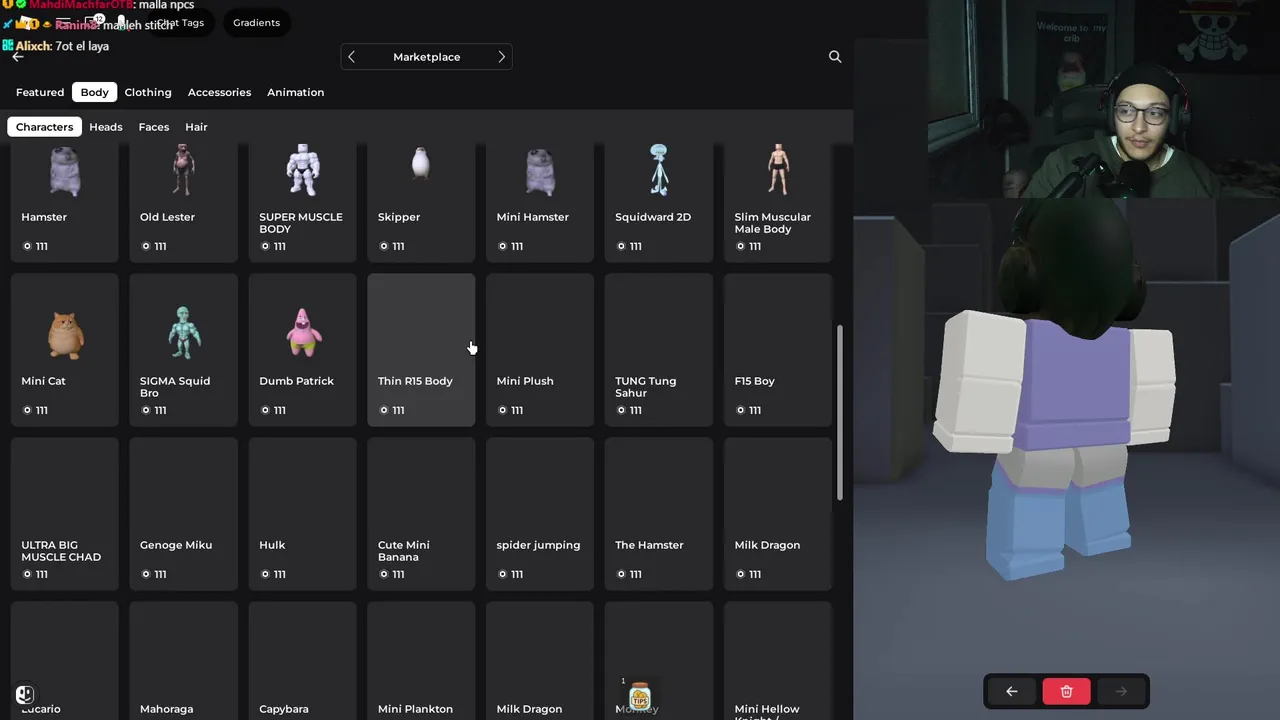
Task: Select the Characters subcategory
Action: pos(44,127)
